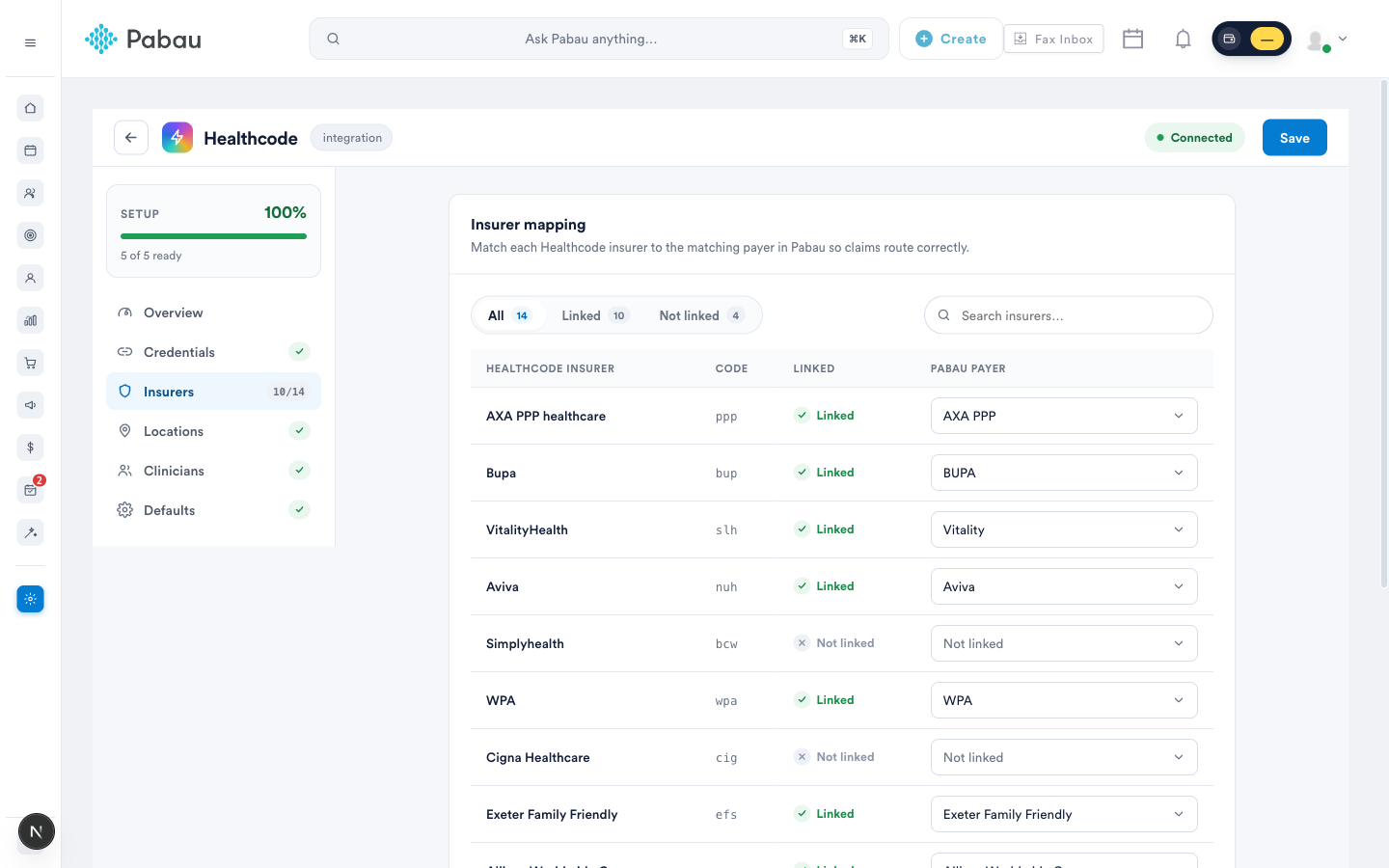Open Pabau payer dropdown for WPA
This screenshot has width=1389, height=868.
1064,700
